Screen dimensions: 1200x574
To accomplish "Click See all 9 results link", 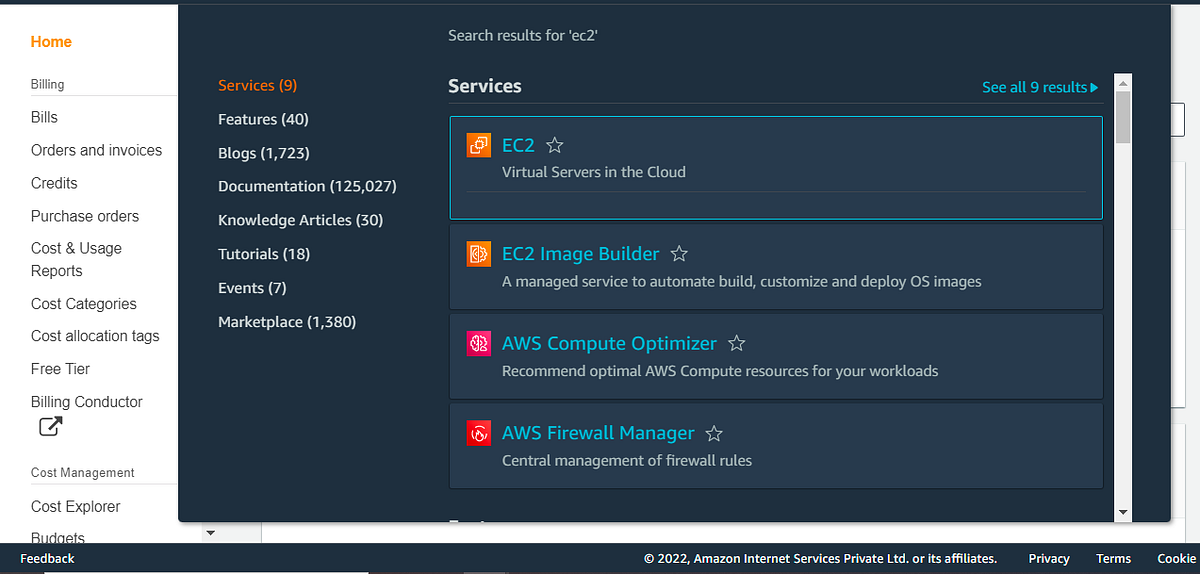I will click(x=1039, y=88).
